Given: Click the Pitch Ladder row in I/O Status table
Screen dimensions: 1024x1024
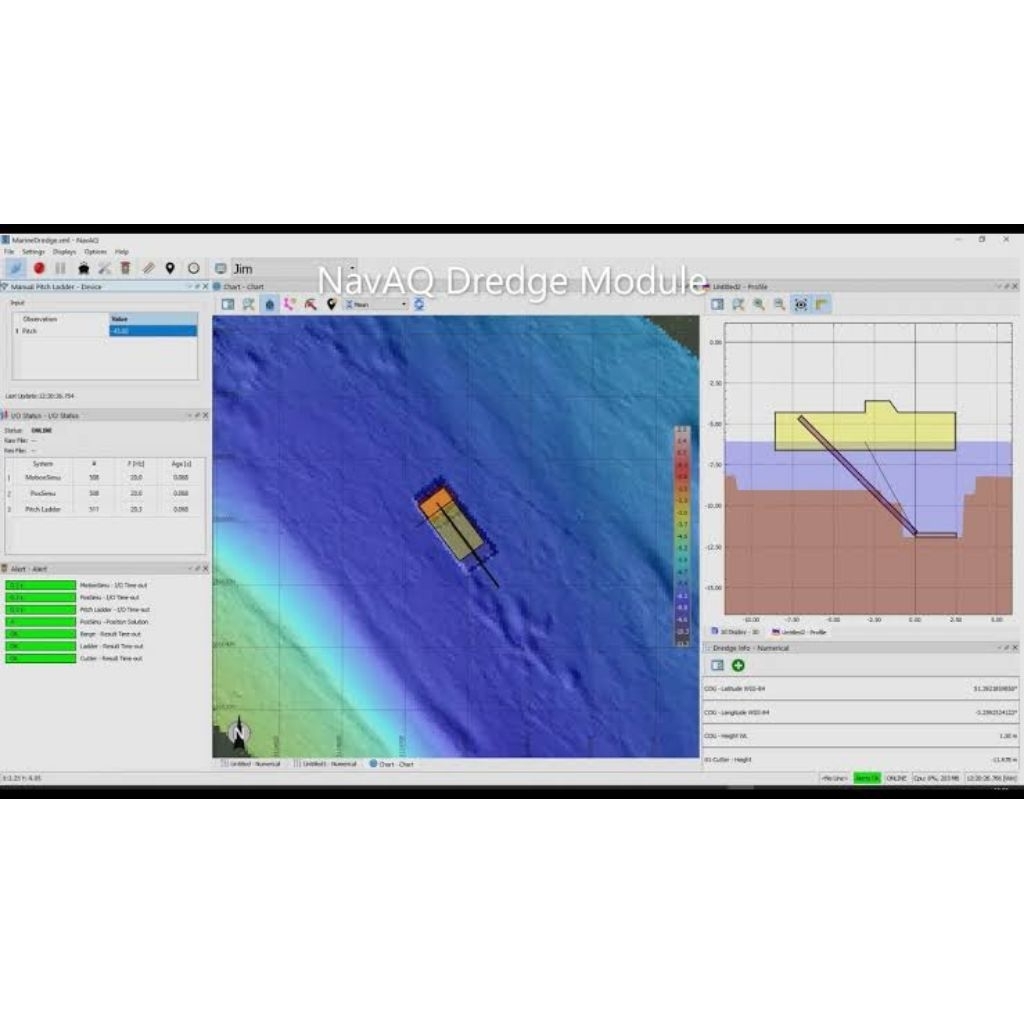Looking at the screenshot, I should 104,509.
